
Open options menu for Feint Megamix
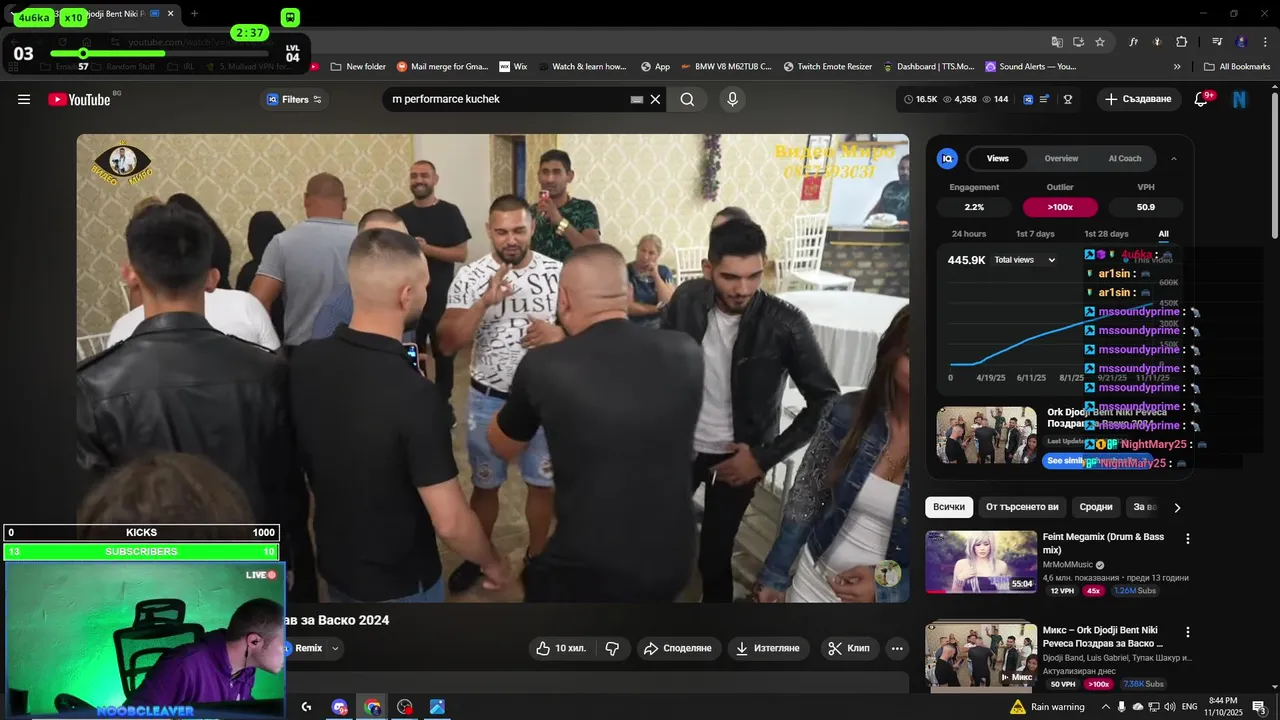tap(1188, 539)
